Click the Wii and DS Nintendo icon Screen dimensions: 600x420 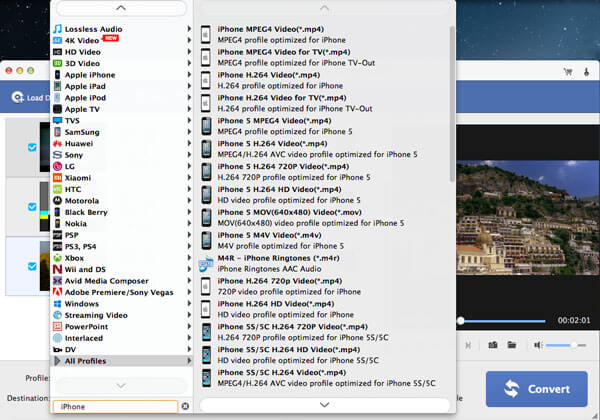pyautogui.click(x=57, y=269)
